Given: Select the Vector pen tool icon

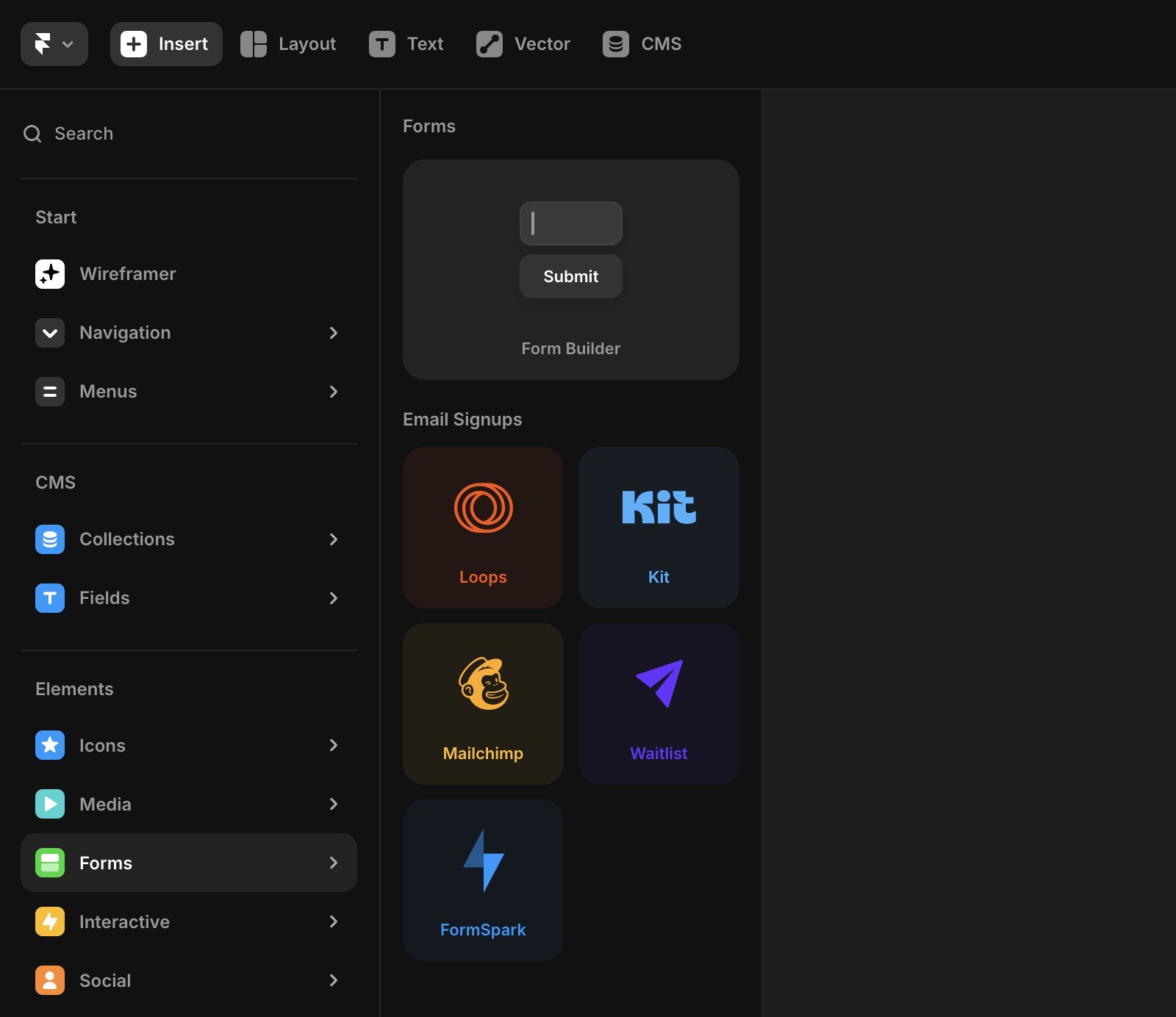Looking at the screenshot, I should [x=490, y=44].
